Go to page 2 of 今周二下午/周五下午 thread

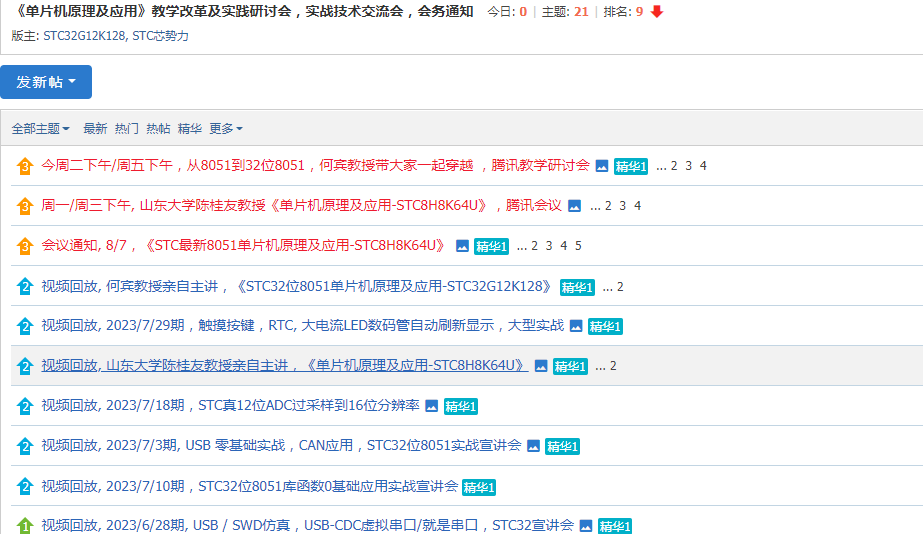(674, 166)
